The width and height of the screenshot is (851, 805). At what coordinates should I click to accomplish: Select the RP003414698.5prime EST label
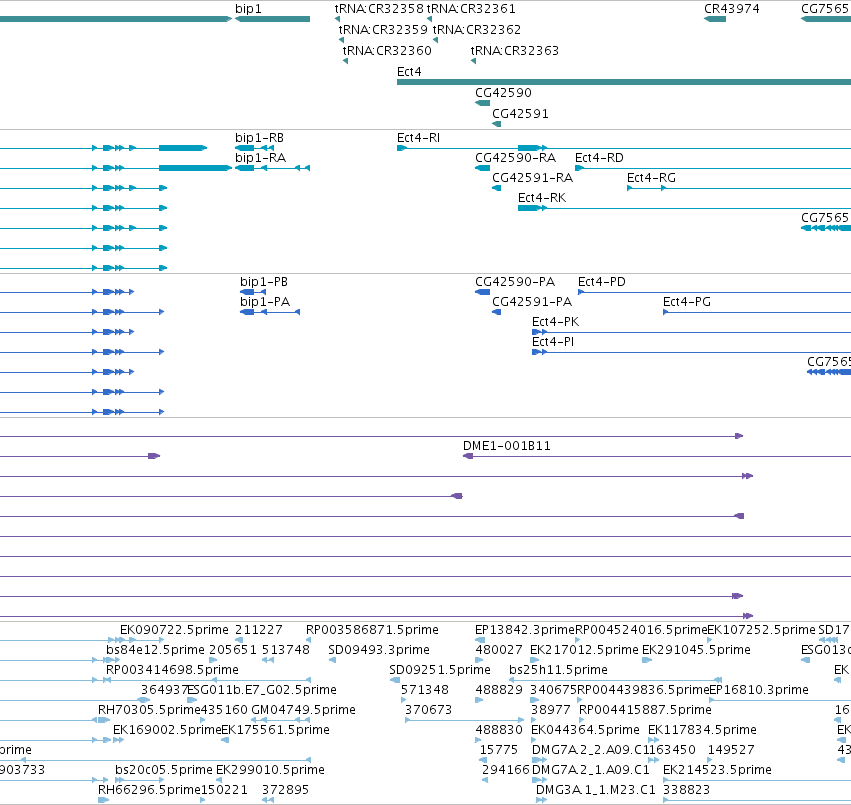(x=172, y=670)
